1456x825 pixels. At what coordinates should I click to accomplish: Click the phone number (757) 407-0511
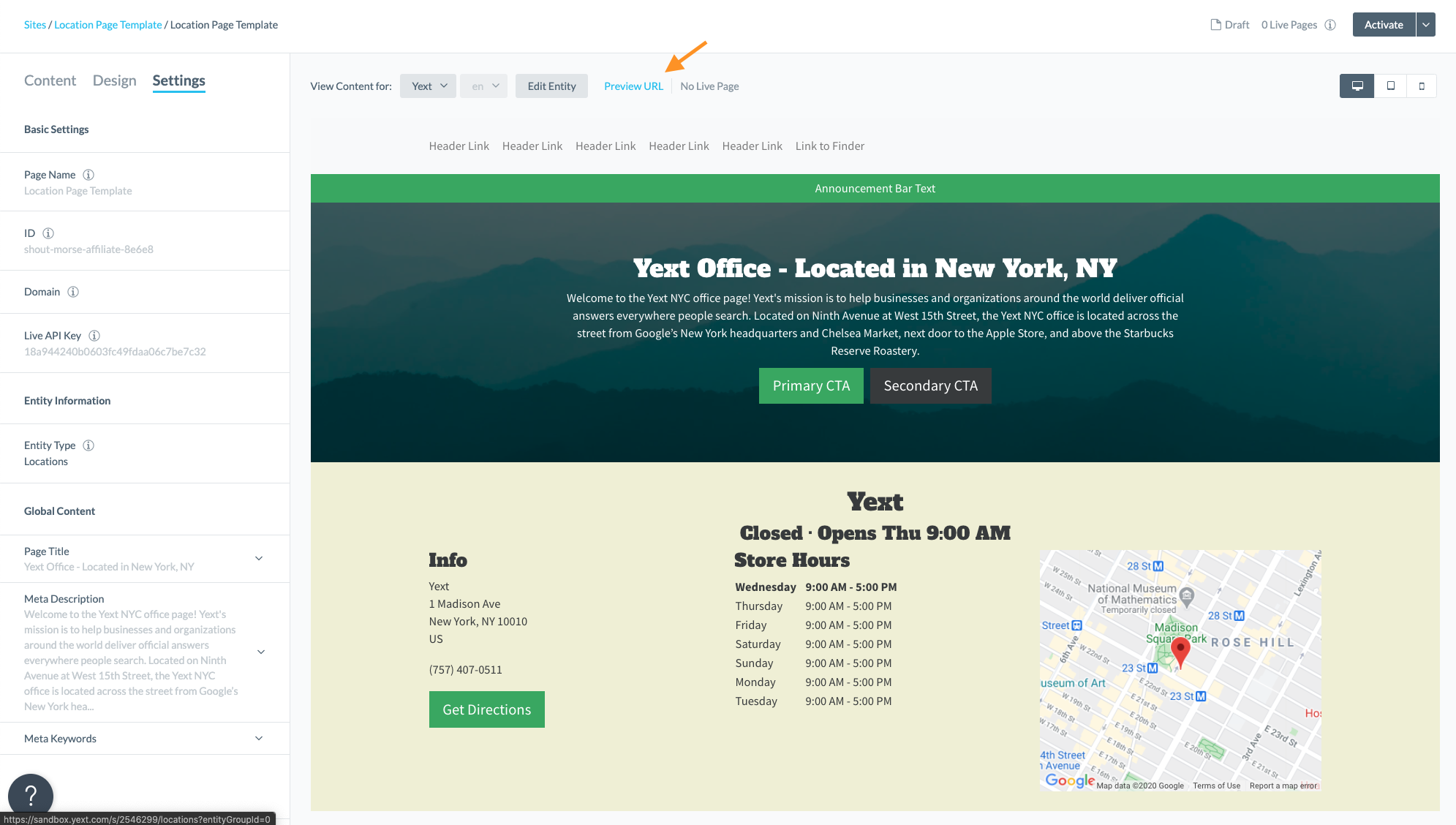[x=465, y=670]
